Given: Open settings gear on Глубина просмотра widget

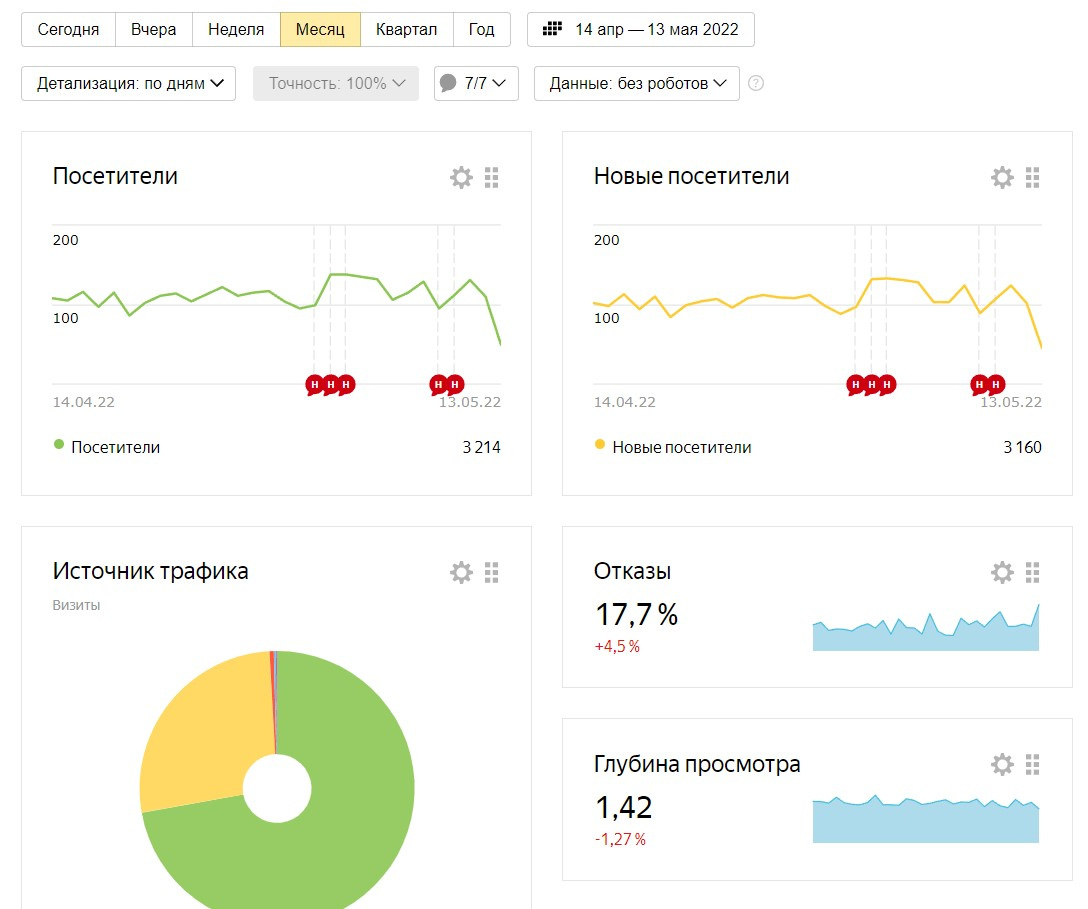Looking at the screenshot, I should point(1002,765).
